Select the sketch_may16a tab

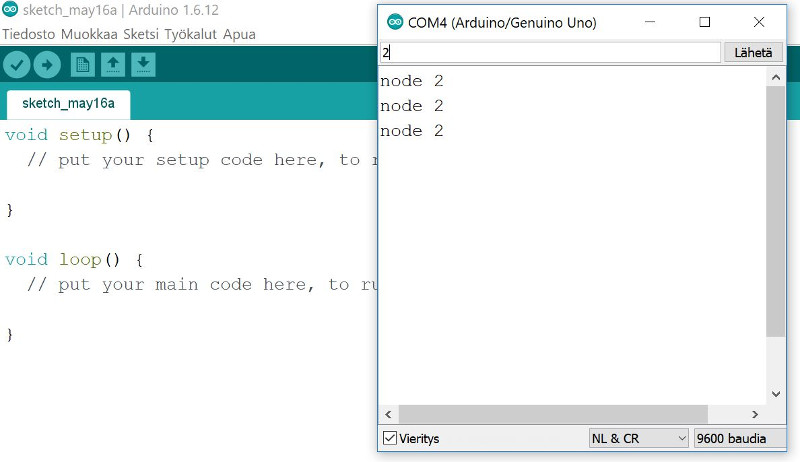point(68,104)
